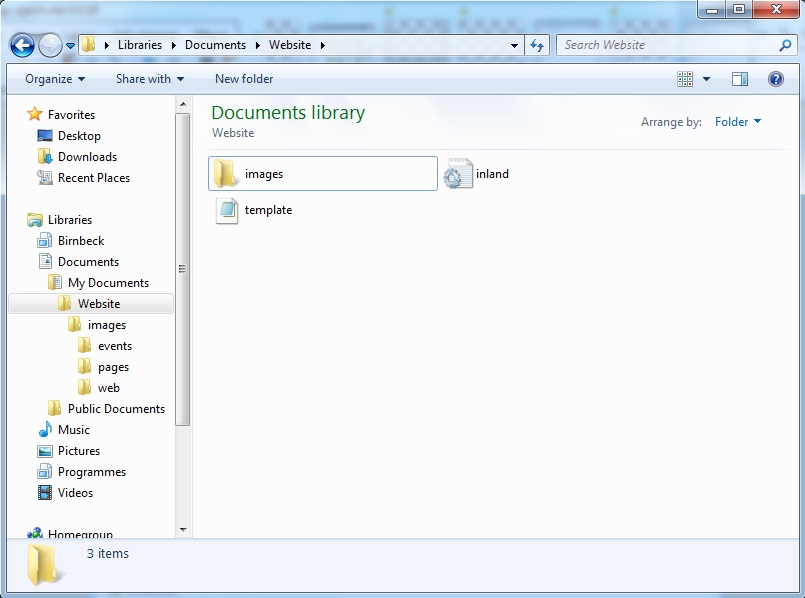Open the Share with dropdown menu
The width and height of the screenshot is (805, 598).
[x=149, y=79]
